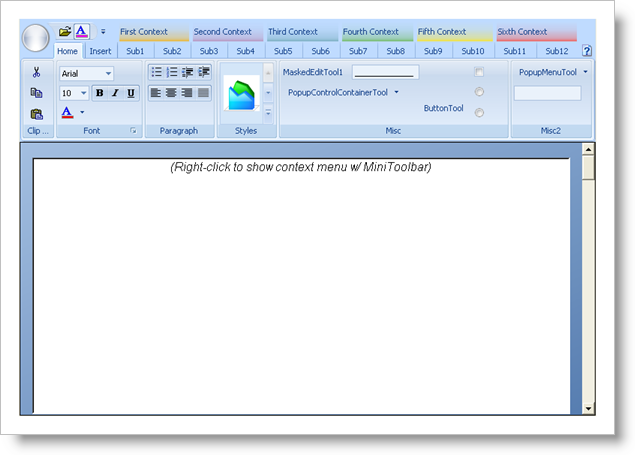Apply bulleted list formatting
The width and height of the screenshot is (635, 455).
coord(156,72)
